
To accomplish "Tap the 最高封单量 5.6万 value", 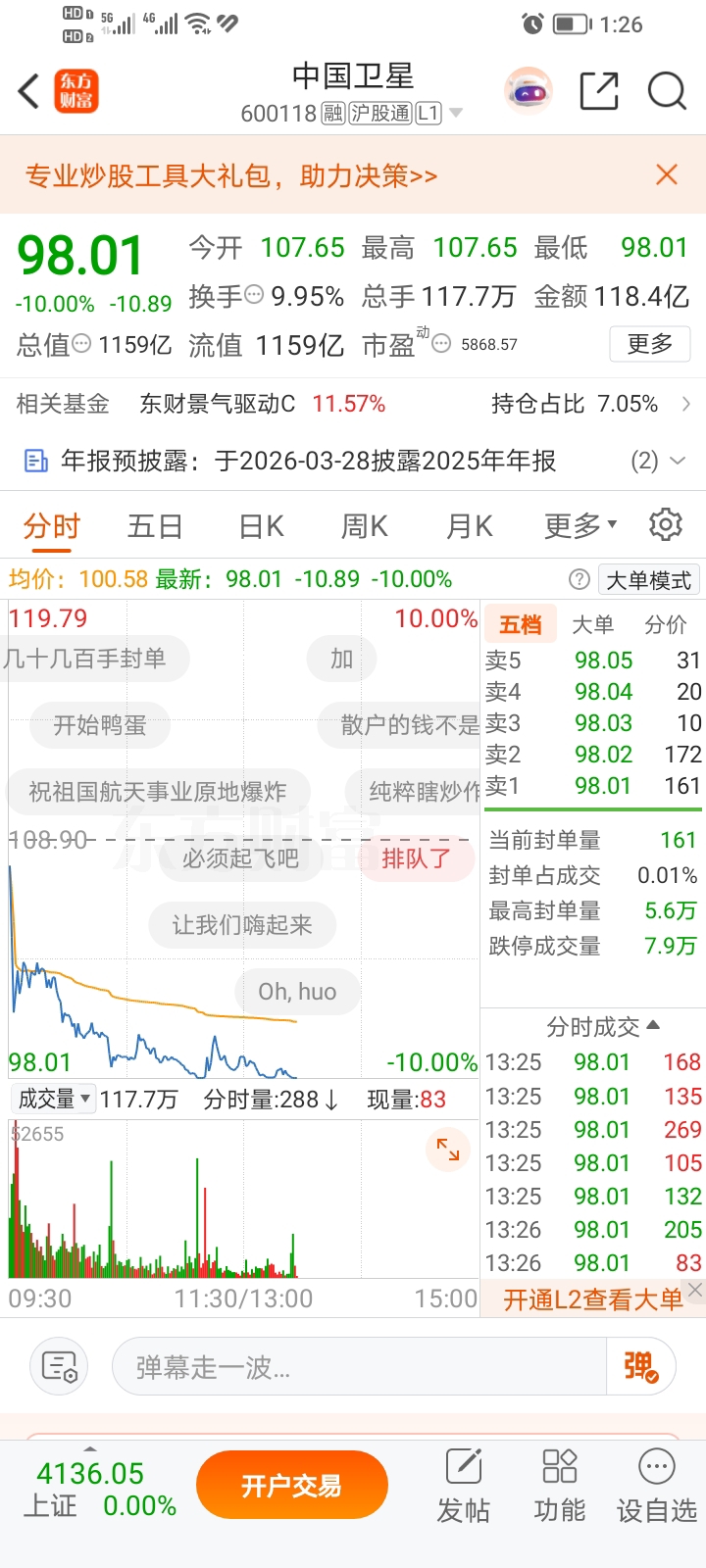I will coord(671,910).
